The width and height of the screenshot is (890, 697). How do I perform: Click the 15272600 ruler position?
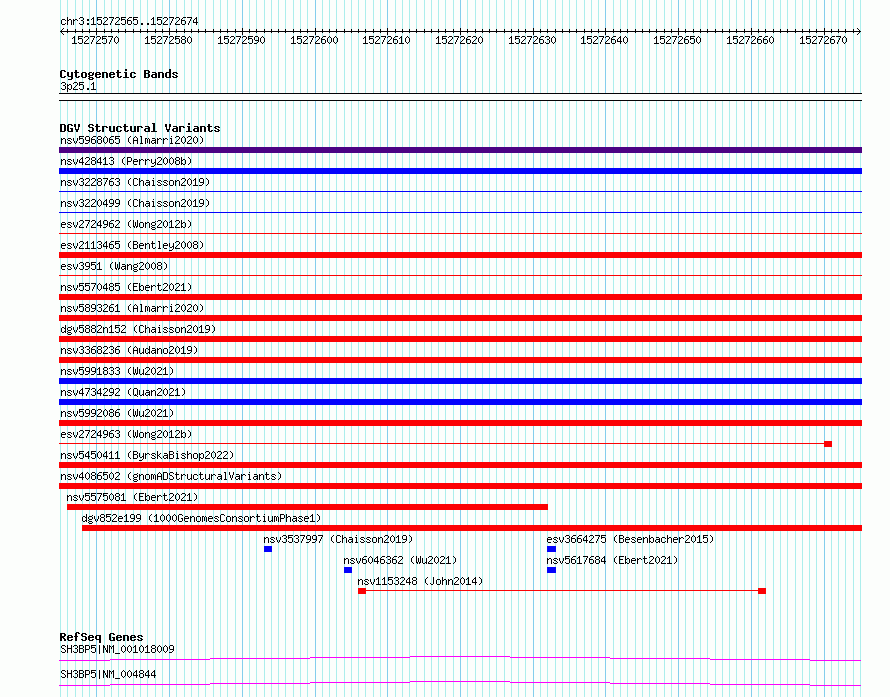point(314,40)
